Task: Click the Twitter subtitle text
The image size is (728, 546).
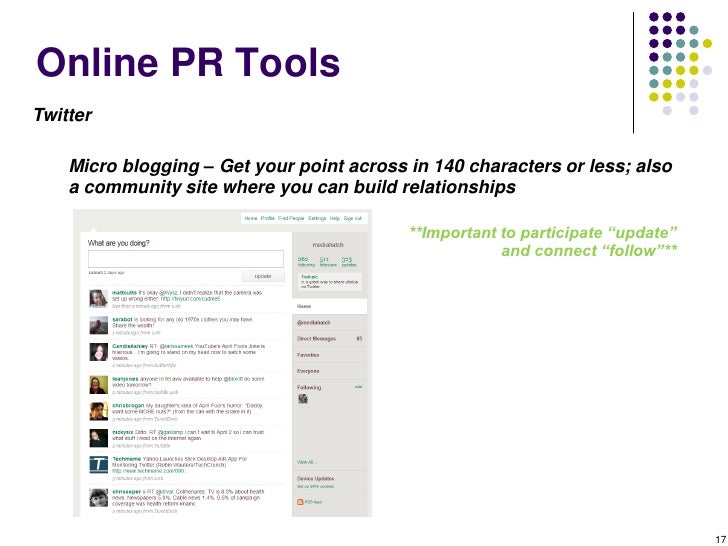Action: point(63,115)
